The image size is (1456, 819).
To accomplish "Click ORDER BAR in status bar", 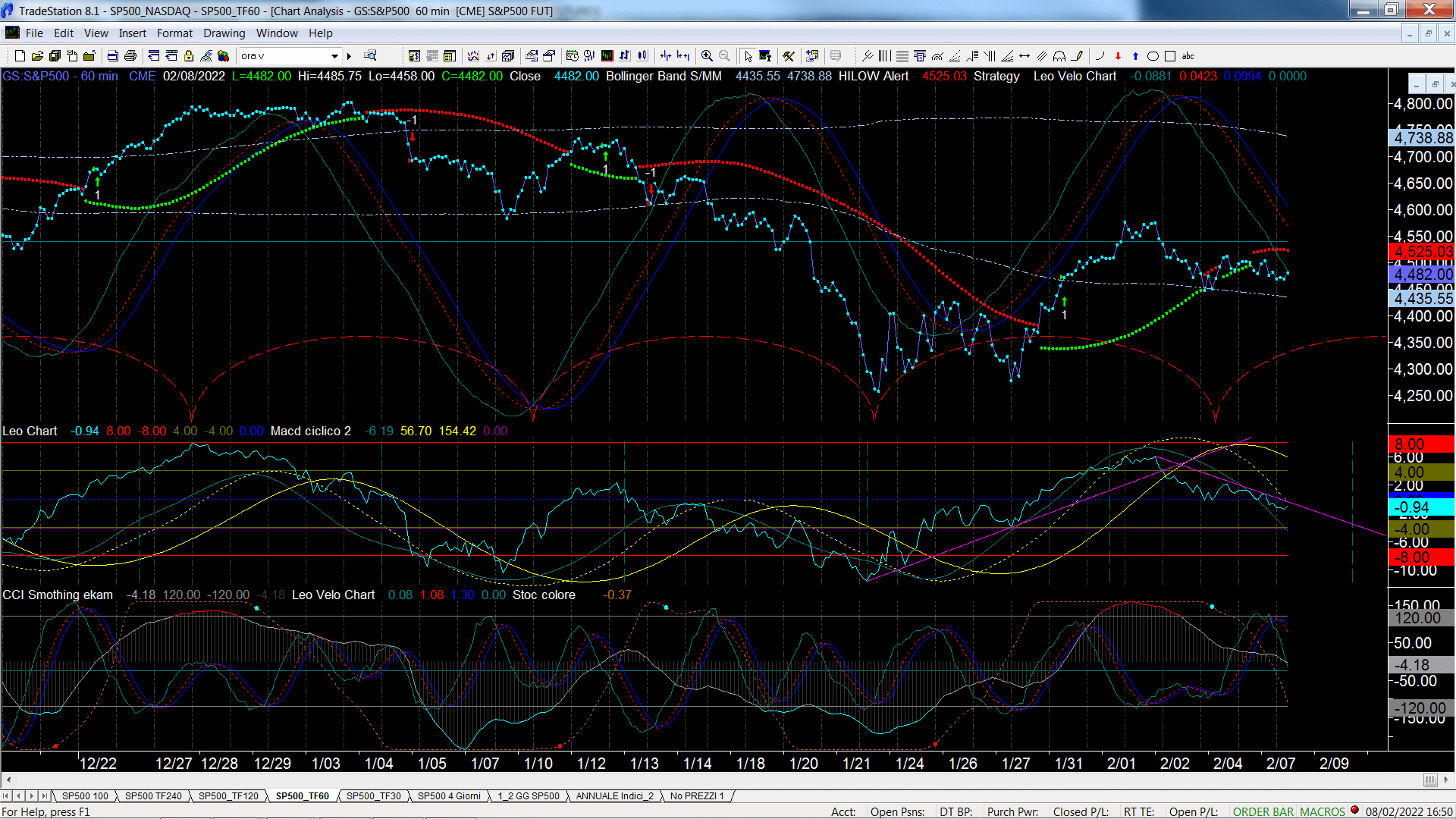I will (1263, 811).
